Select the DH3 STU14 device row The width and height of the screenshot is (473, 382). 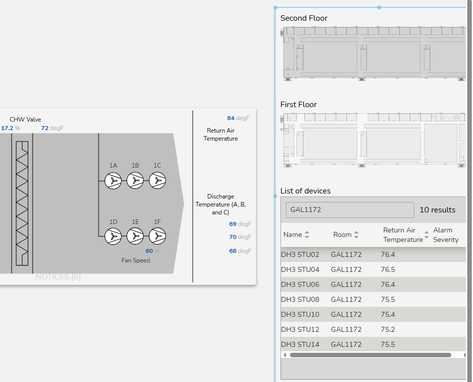pyautogui.click(x=373, y=344)
